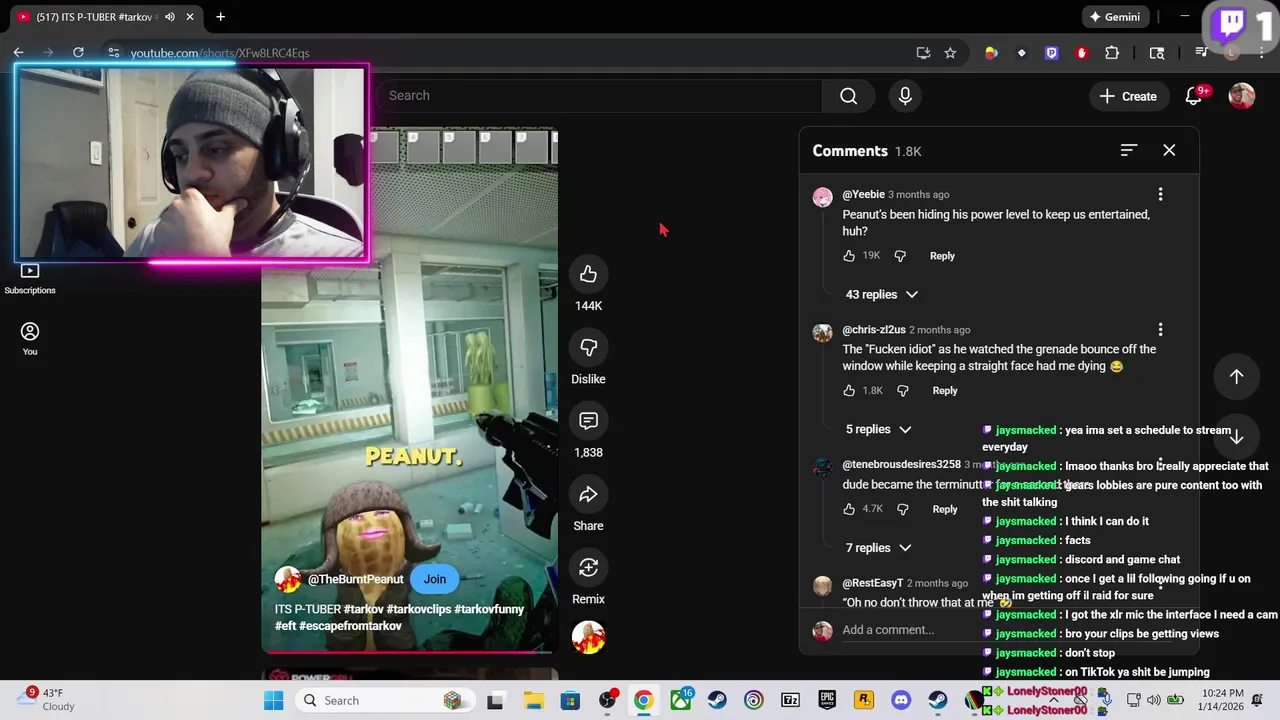The image size is (1280, 720).
Task: Open the taskbar clock and date
Action: (1223, 700)
